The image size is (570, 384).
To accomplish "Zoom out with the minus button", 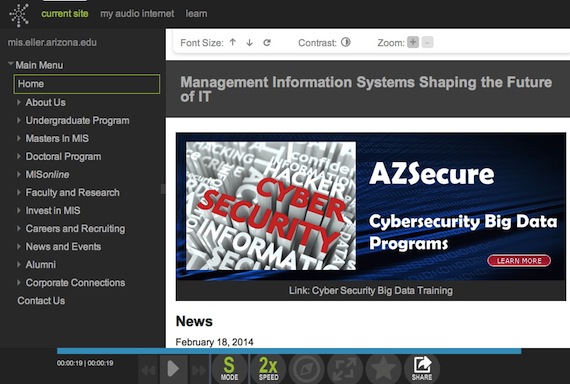I will coord(427,42).
